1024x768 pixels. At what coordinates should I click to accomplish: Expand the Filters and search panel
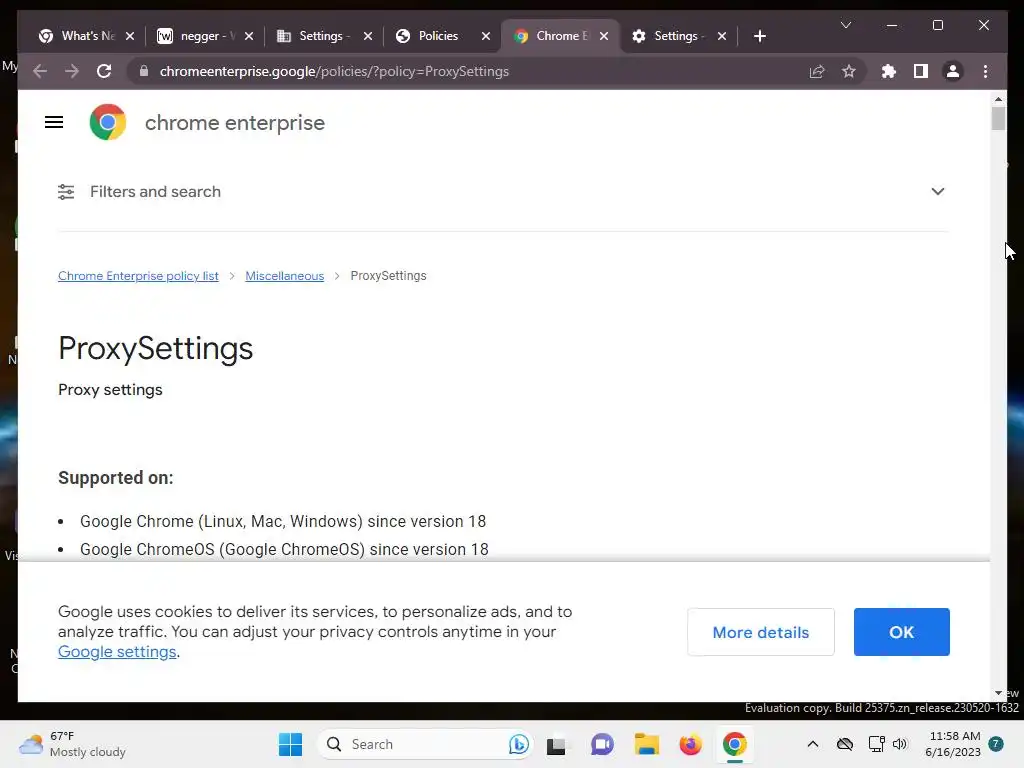pos(938,191)
